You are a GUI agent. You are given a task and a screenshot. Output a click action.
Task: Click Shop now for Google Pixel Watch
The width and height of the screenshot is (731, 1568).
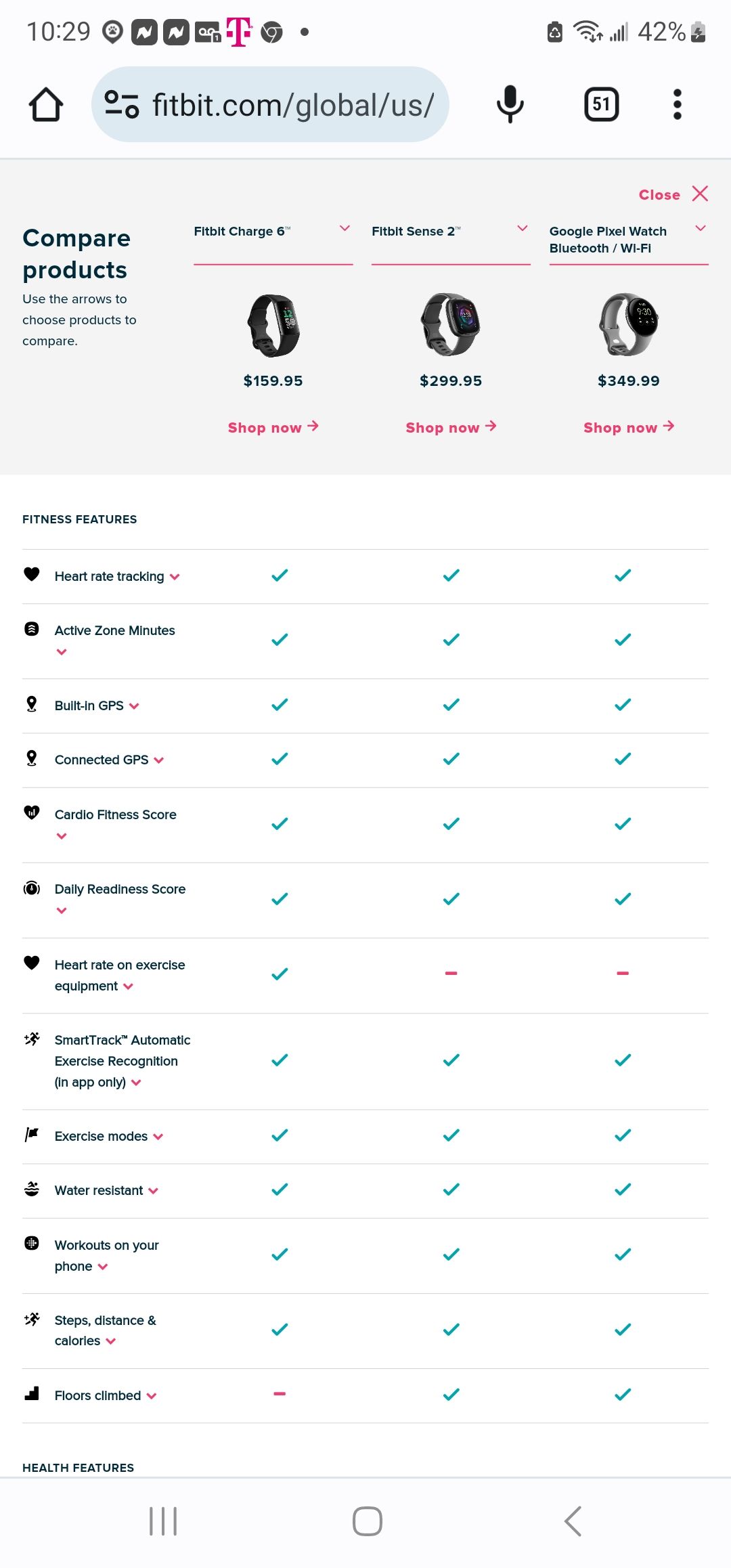(629, 427)
